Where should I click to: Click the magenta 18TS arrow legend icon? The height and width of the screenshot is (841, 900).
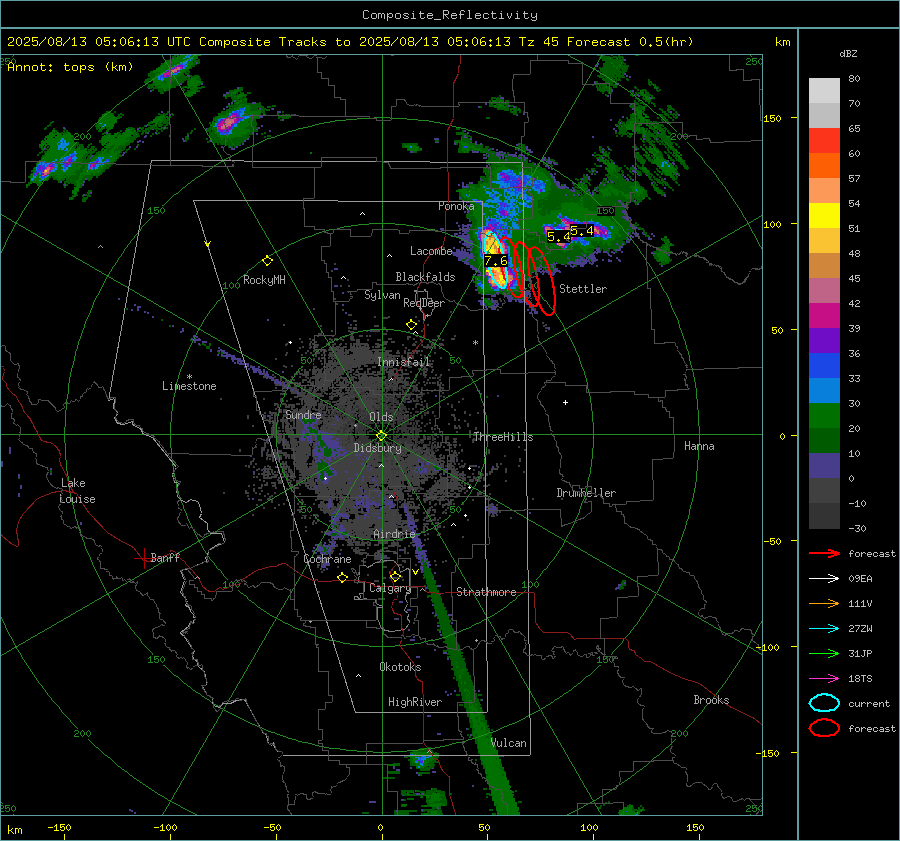point(824,679)
